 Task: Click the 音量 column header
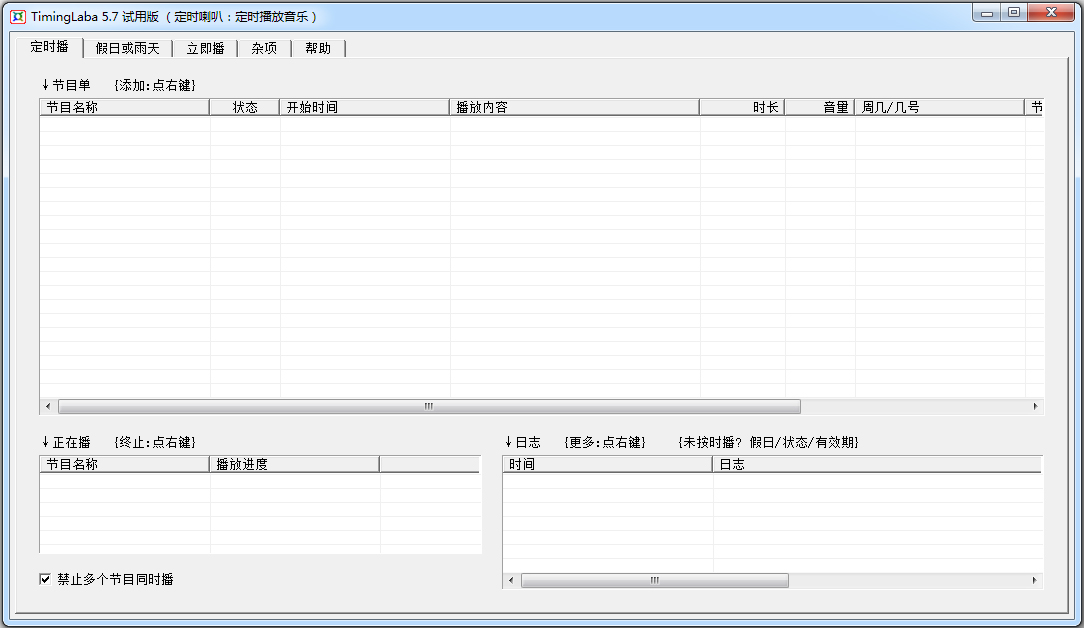point(820,107)
